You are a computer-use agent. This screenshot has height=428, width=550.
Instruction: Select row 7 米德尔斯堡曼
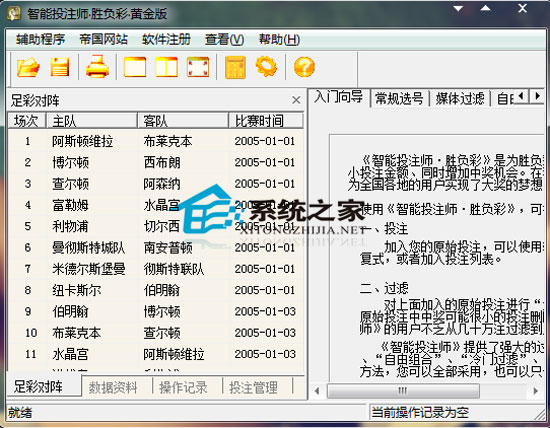[89, 269]
